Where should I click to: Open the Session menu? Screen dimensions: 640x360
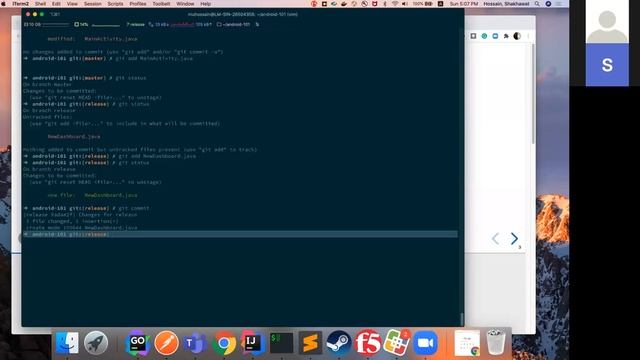coord(93,4)
